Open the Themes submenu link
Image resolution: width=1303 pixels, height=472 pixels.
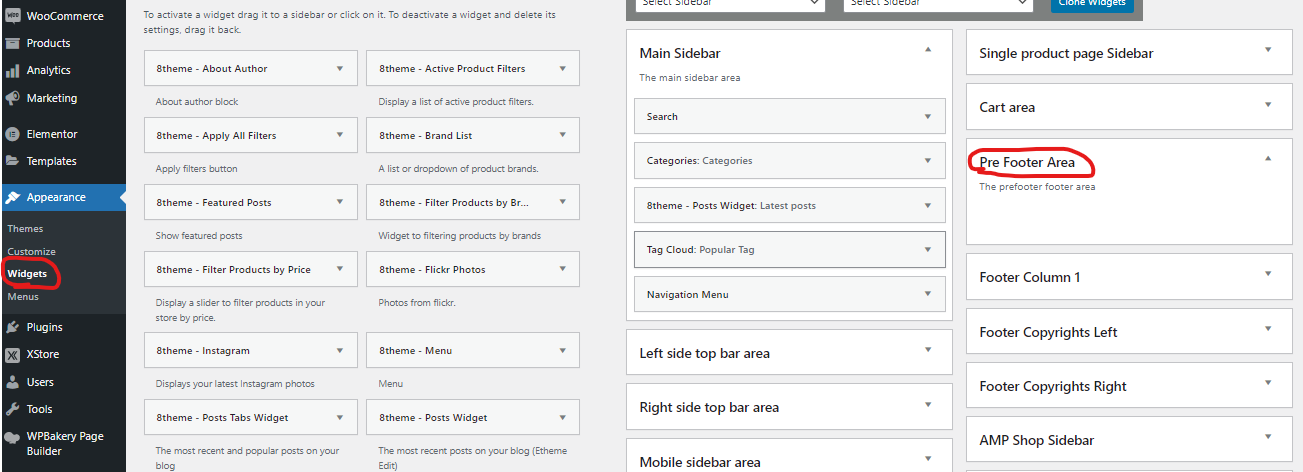[x=25, y=229]
